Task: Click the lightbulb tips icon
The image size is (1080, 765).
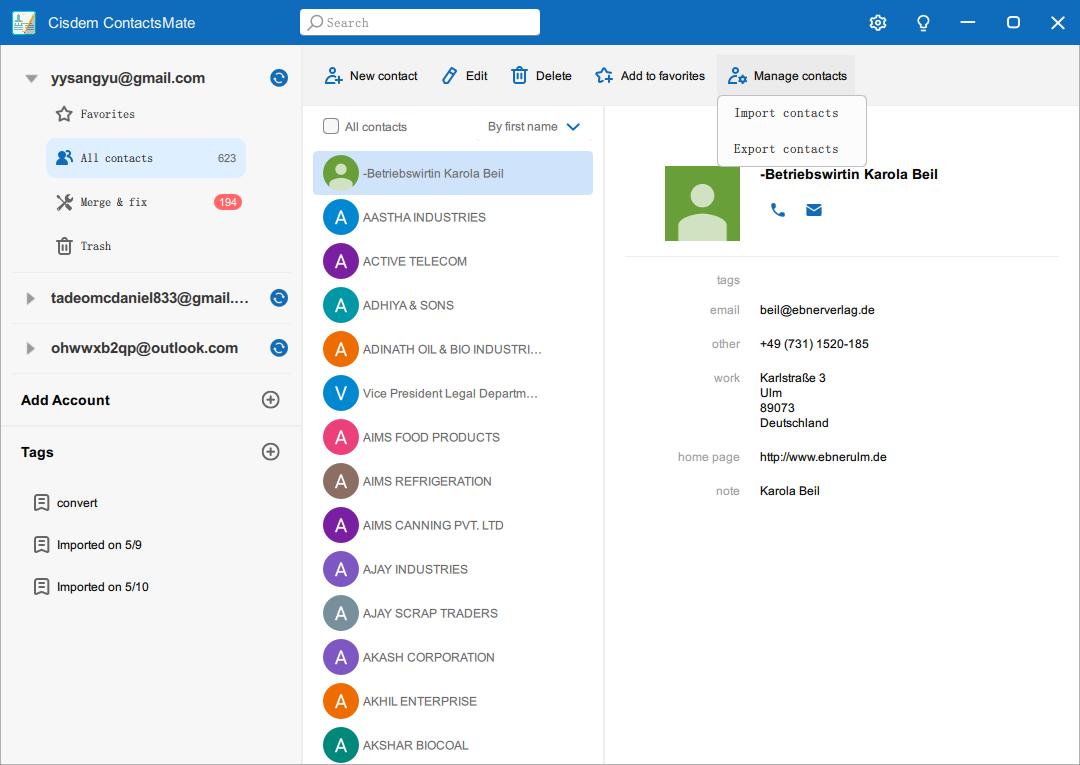Action: tap(923, 23)
